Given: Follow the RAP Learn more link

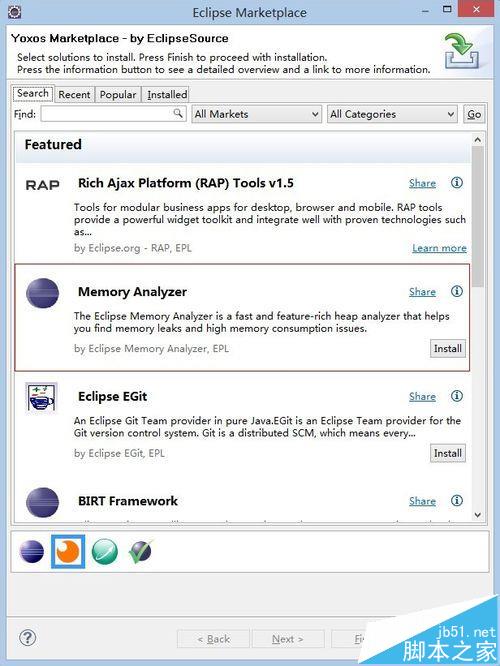Looking at the screenshot, I should [439, 248].
